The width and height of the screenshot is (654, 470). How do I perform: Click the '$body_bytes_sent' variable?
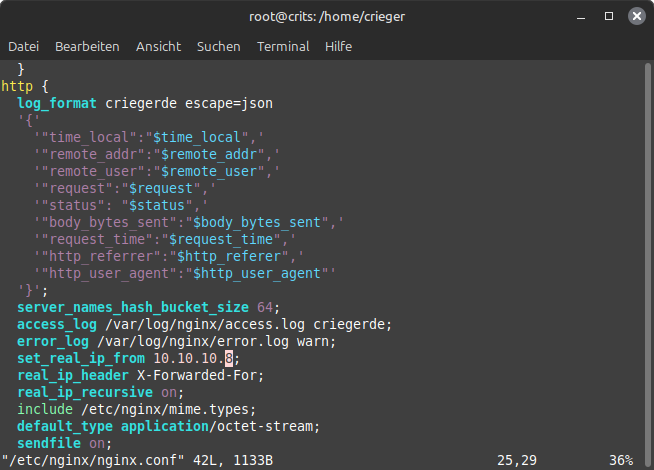pos(257,222)
